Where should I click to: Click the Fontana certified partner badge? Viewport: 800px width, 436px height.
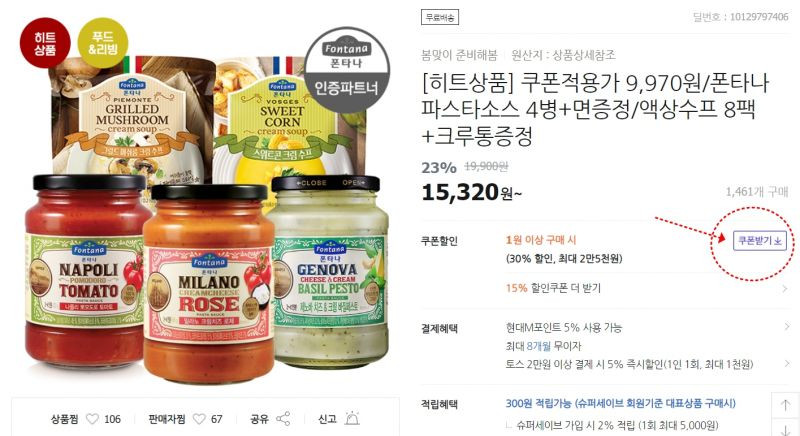coord(346,69)
